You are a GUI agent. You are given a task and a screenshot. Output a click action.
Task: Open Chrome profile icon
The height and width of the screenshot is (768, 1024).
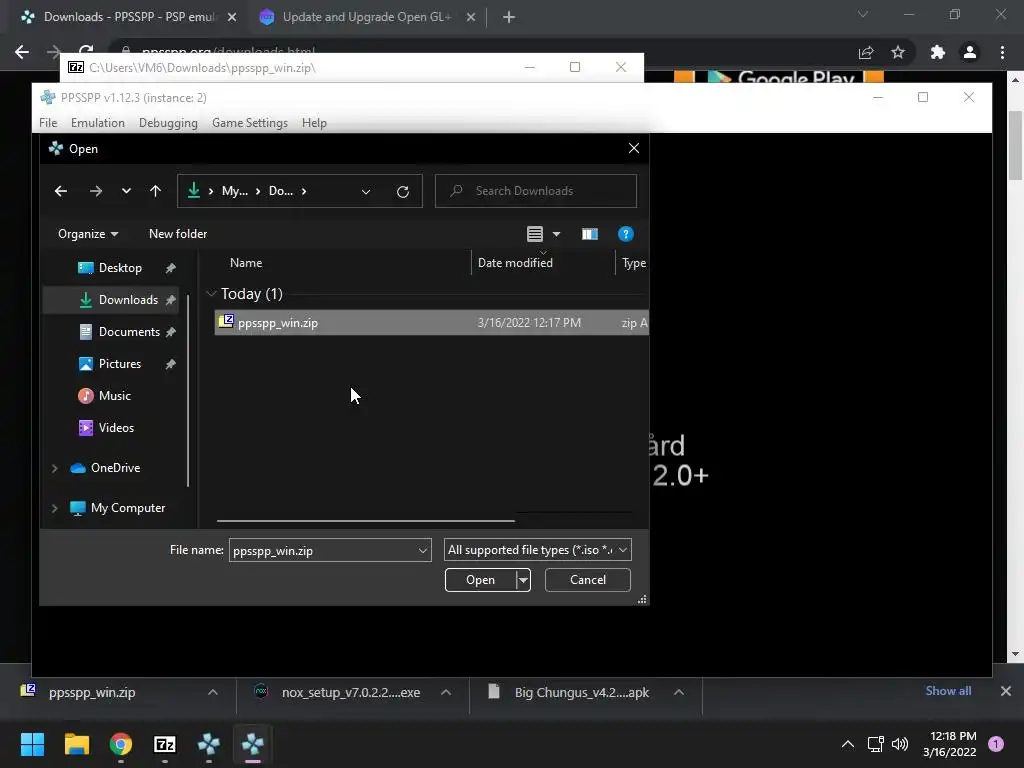pyautogui.click(x=970, y=52)
